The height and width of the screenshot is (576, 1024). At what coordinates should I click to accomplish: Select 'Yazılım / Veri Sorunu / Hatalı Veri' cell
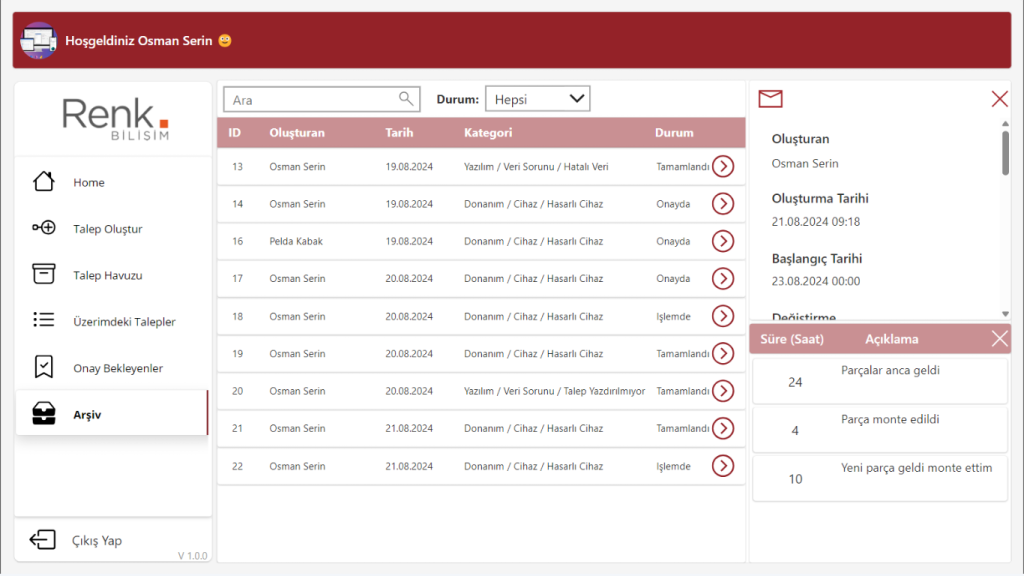click(536, 167)
